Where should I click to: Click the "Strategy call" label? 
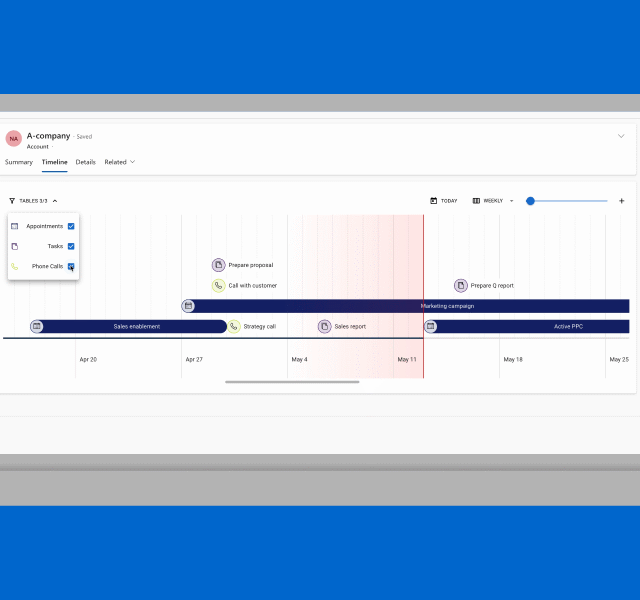click(x=260, y=326)
